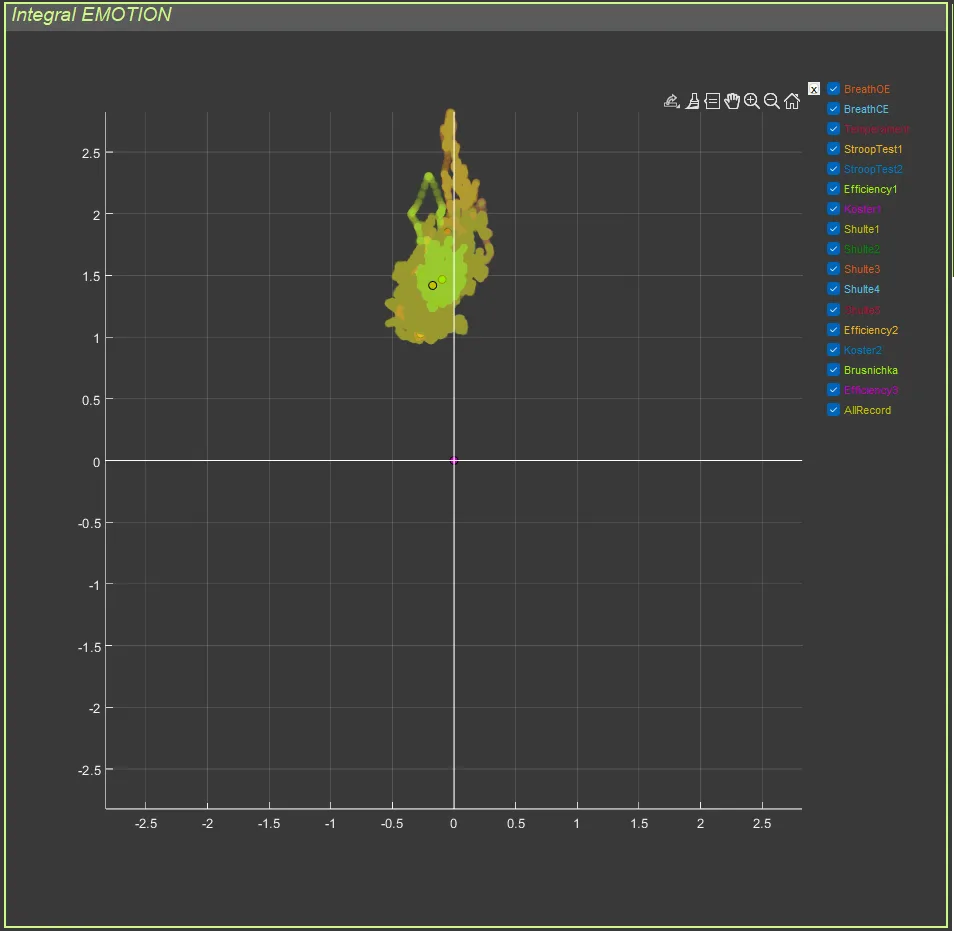Viewport: 954px width, 931px height.
Task: Enable the data tips tool
Action: coord(712,101)
